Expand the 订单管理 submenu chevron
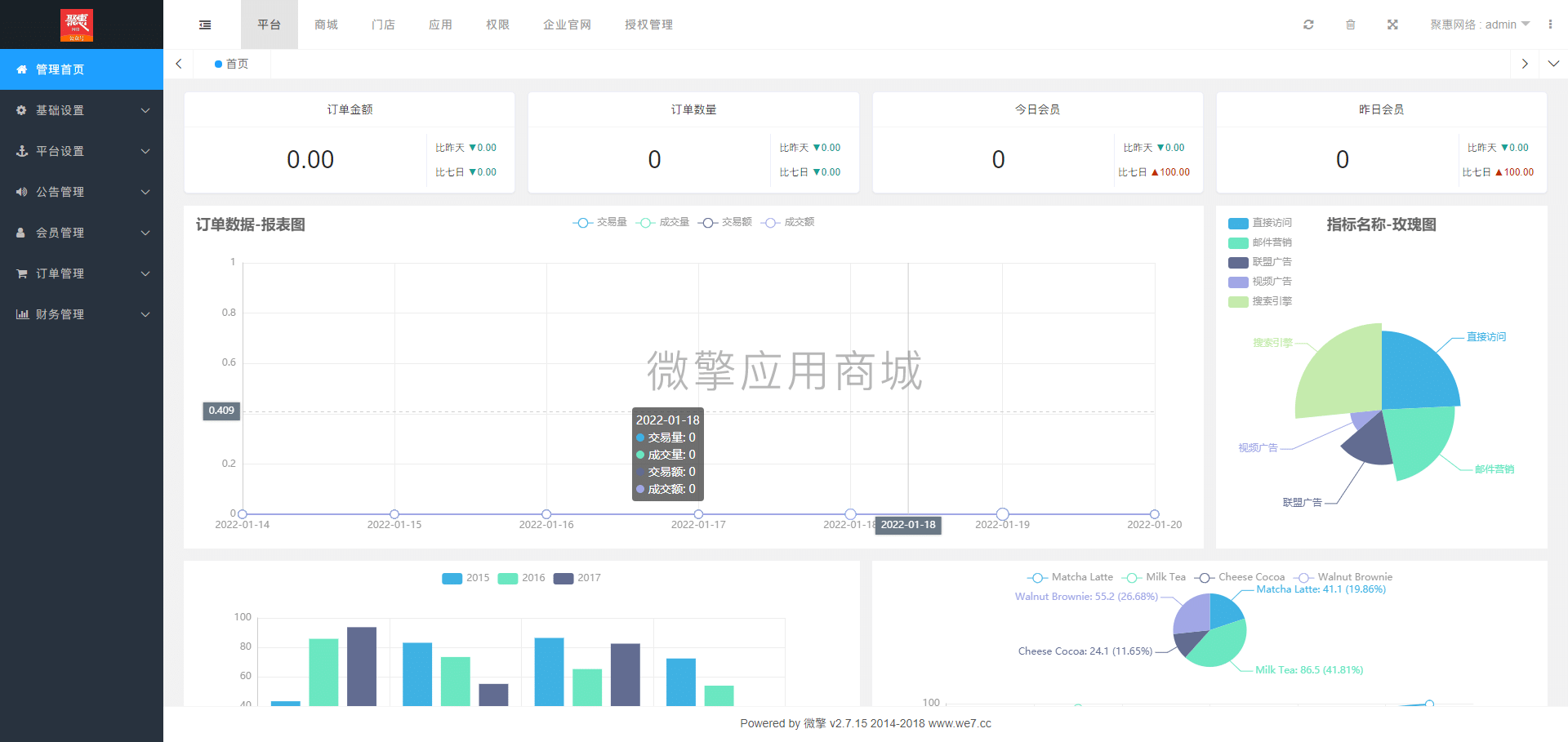Image resolution: width=1568 pixels, height=742 pixels. pos(145,273)
